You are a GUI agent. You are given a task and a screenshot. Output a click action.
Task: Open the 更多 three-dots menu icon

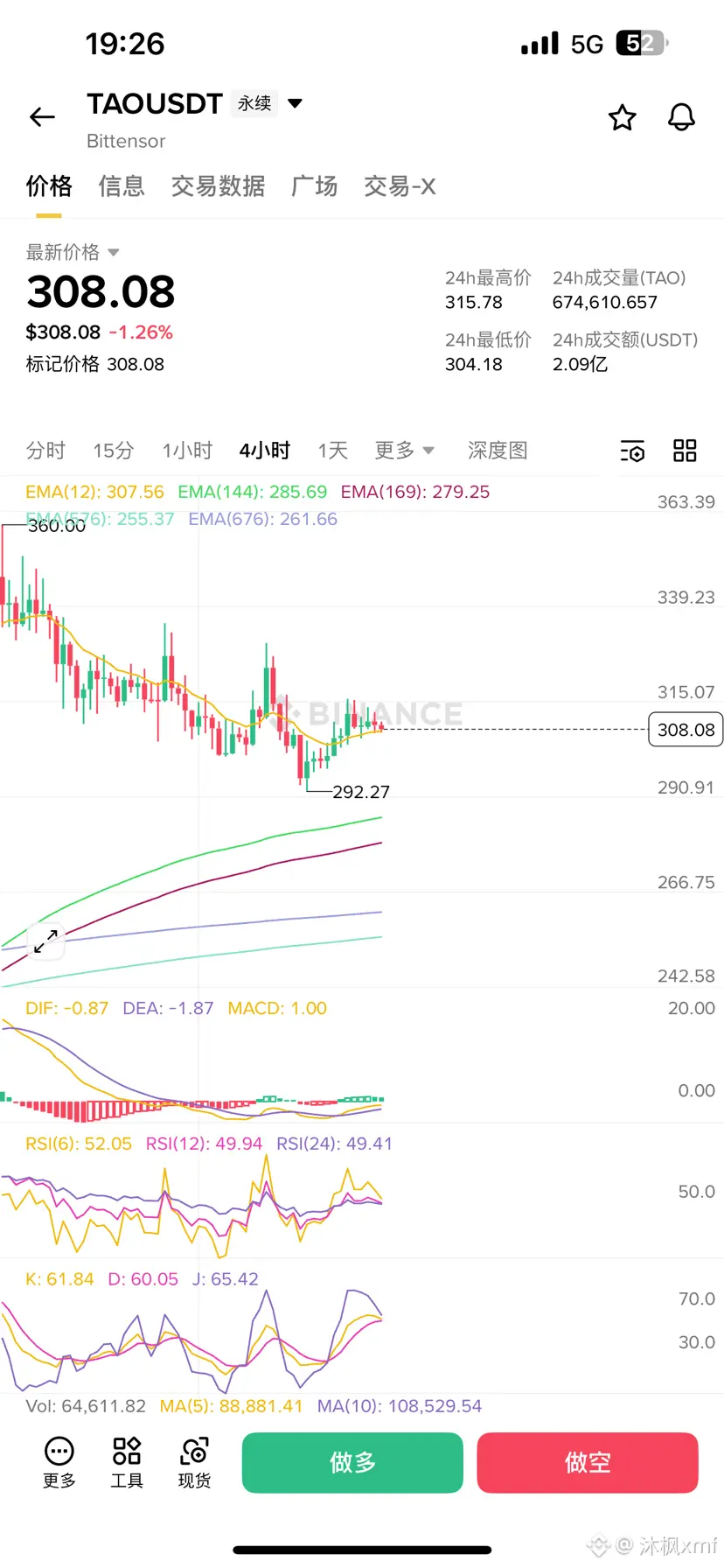coord(59,1452)
